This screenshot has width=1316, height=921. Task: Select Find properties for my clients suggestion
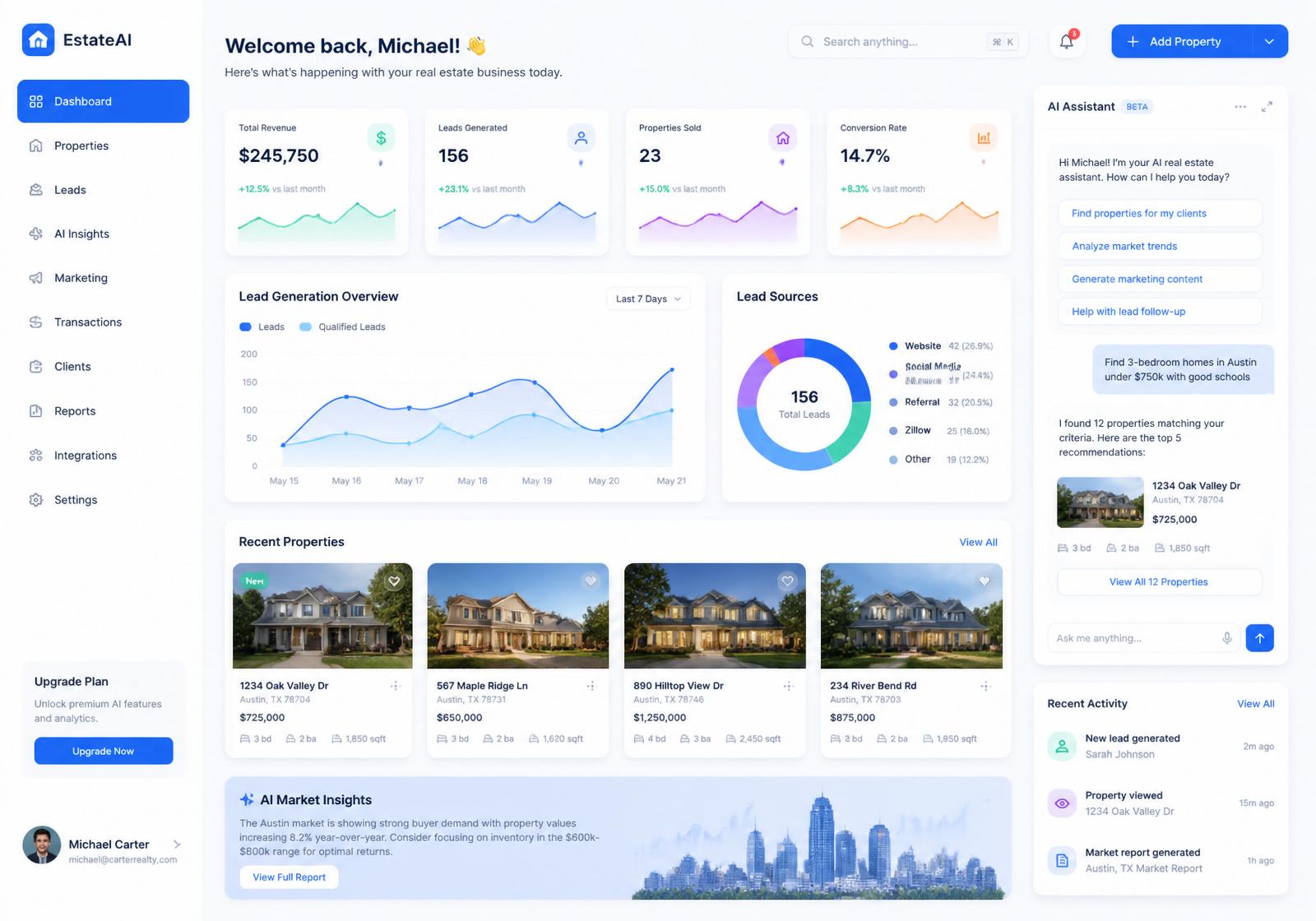(x=1159, y=213)
